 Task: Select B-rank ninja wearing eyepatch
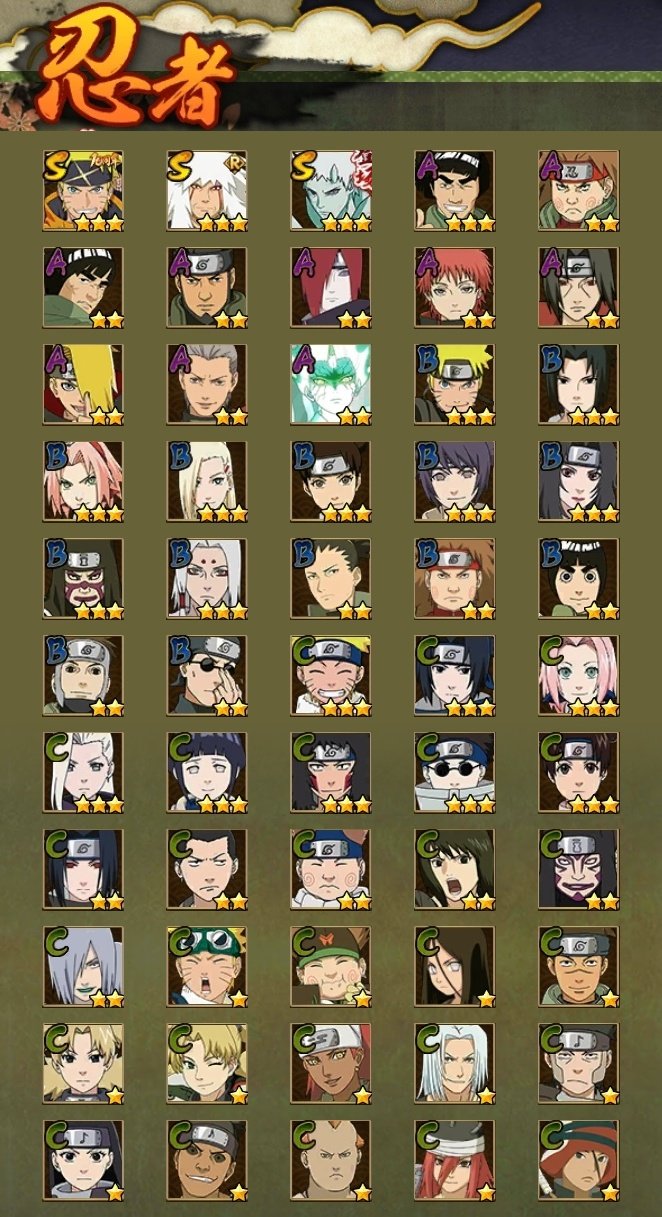pyautogui.click(x=207, y=676)
